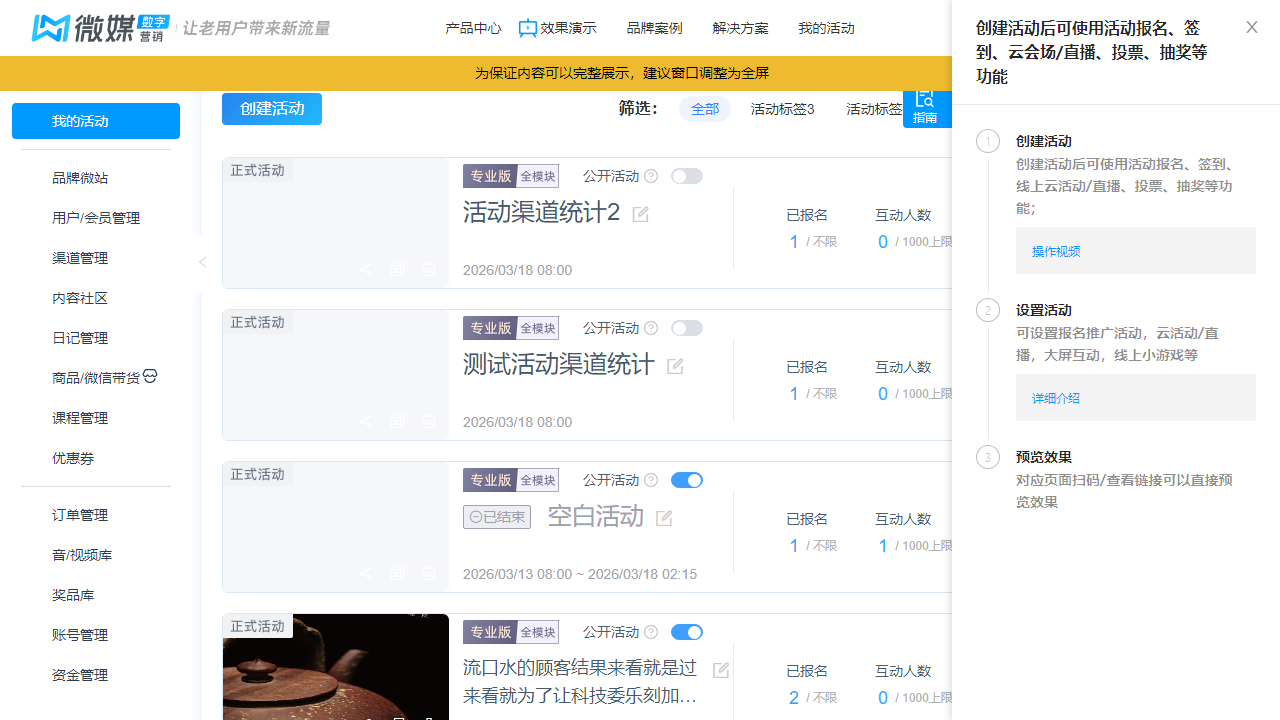
Task: Edit the 活动渠道统计2 title via pencil icon
Action: click(x=639, y=214)
